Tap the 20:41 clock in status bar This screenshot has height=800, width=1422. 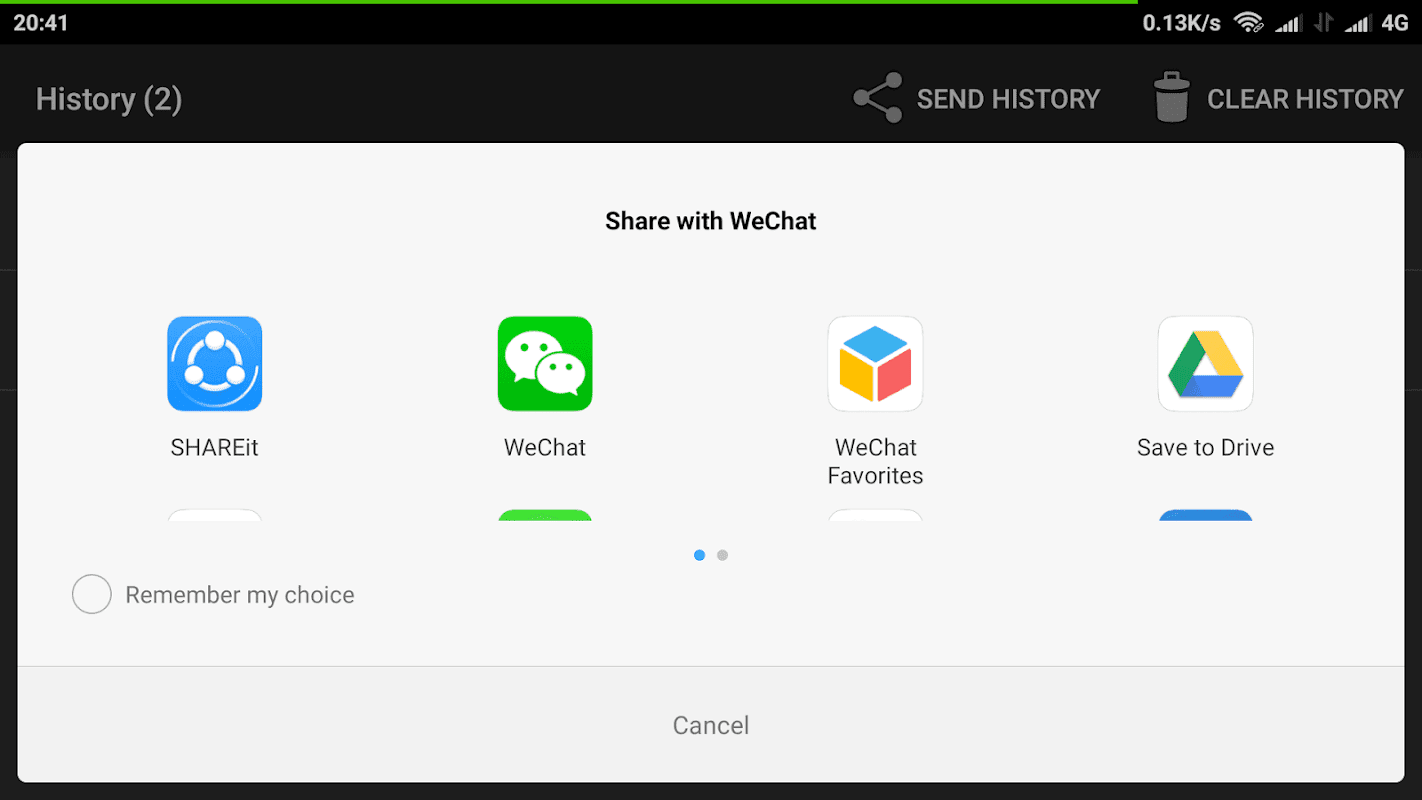pos(41,22)
